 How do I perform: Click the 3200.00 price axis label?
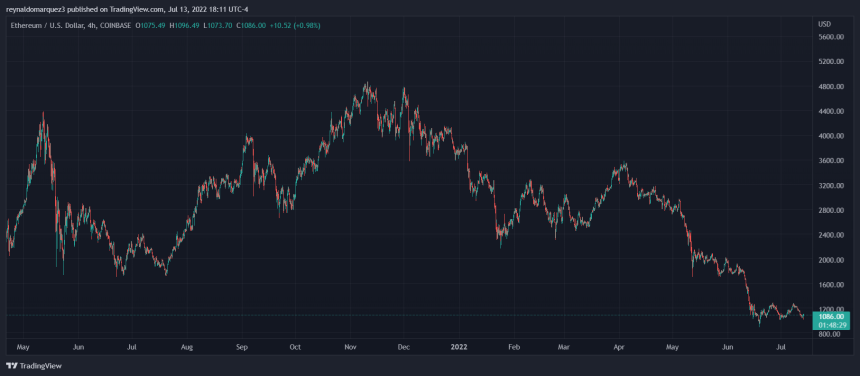tap(830, 186)
